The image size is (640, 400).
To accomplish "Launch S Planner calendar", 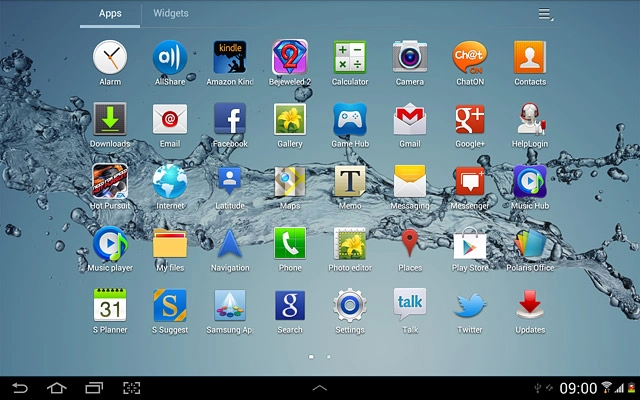I will coord(110,306).
